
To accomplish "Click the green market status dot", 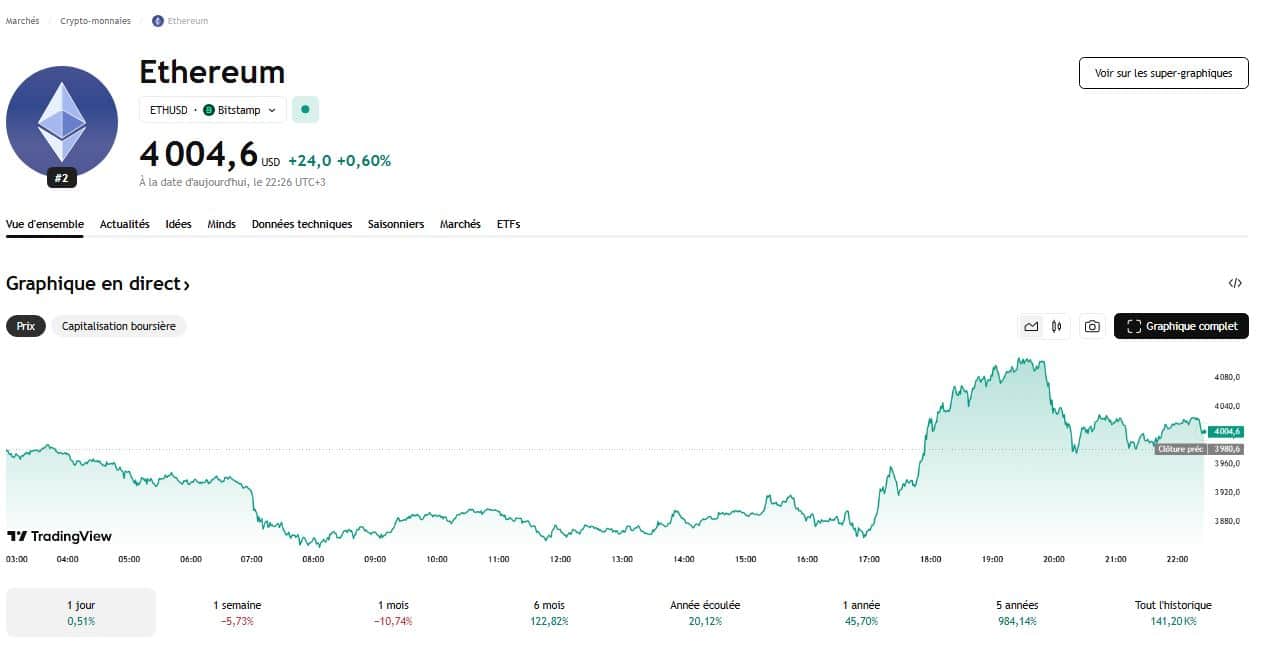I will (305, 110).
